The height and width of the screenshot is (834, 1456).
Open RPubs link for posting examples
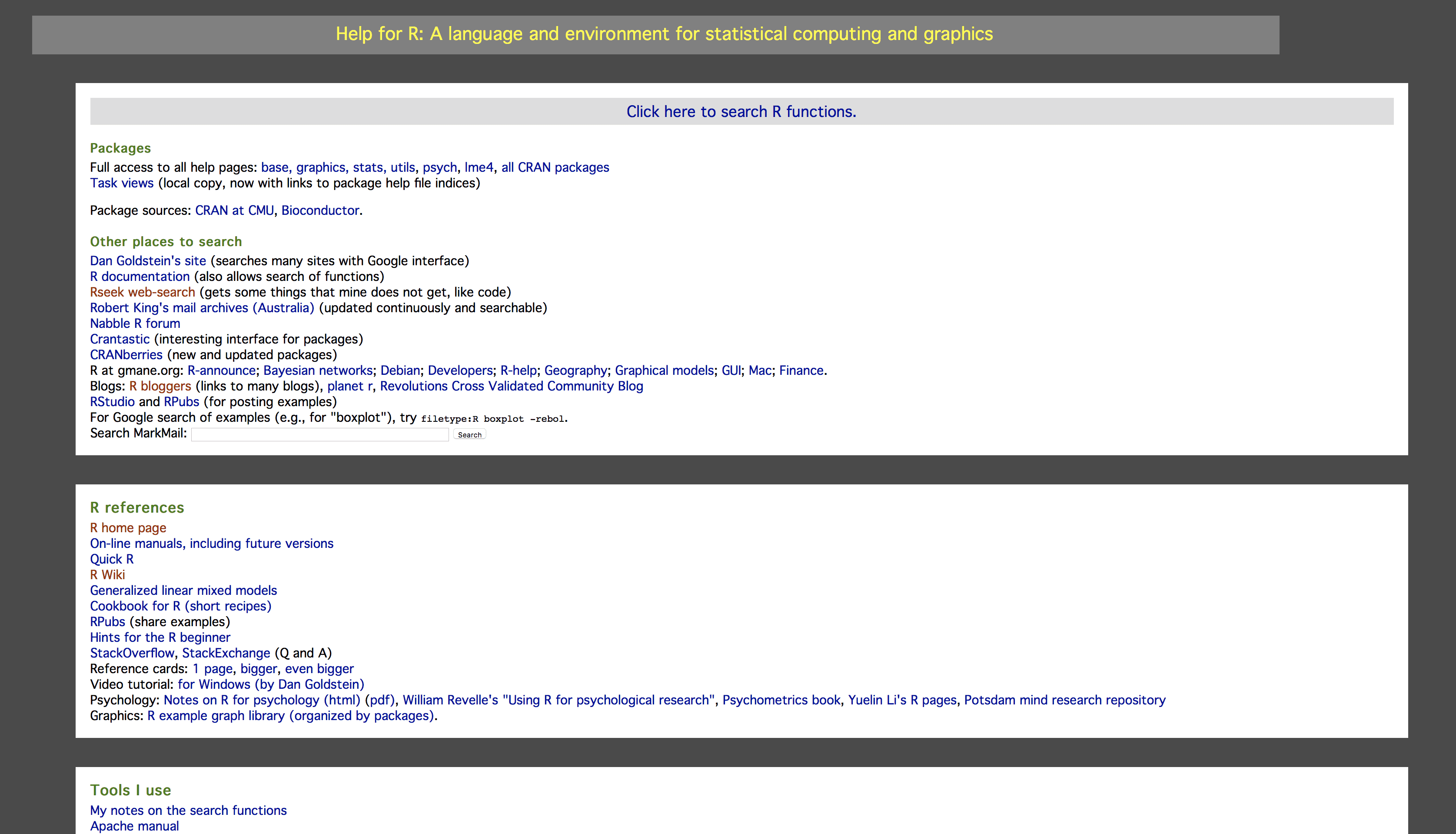(182, 401)
